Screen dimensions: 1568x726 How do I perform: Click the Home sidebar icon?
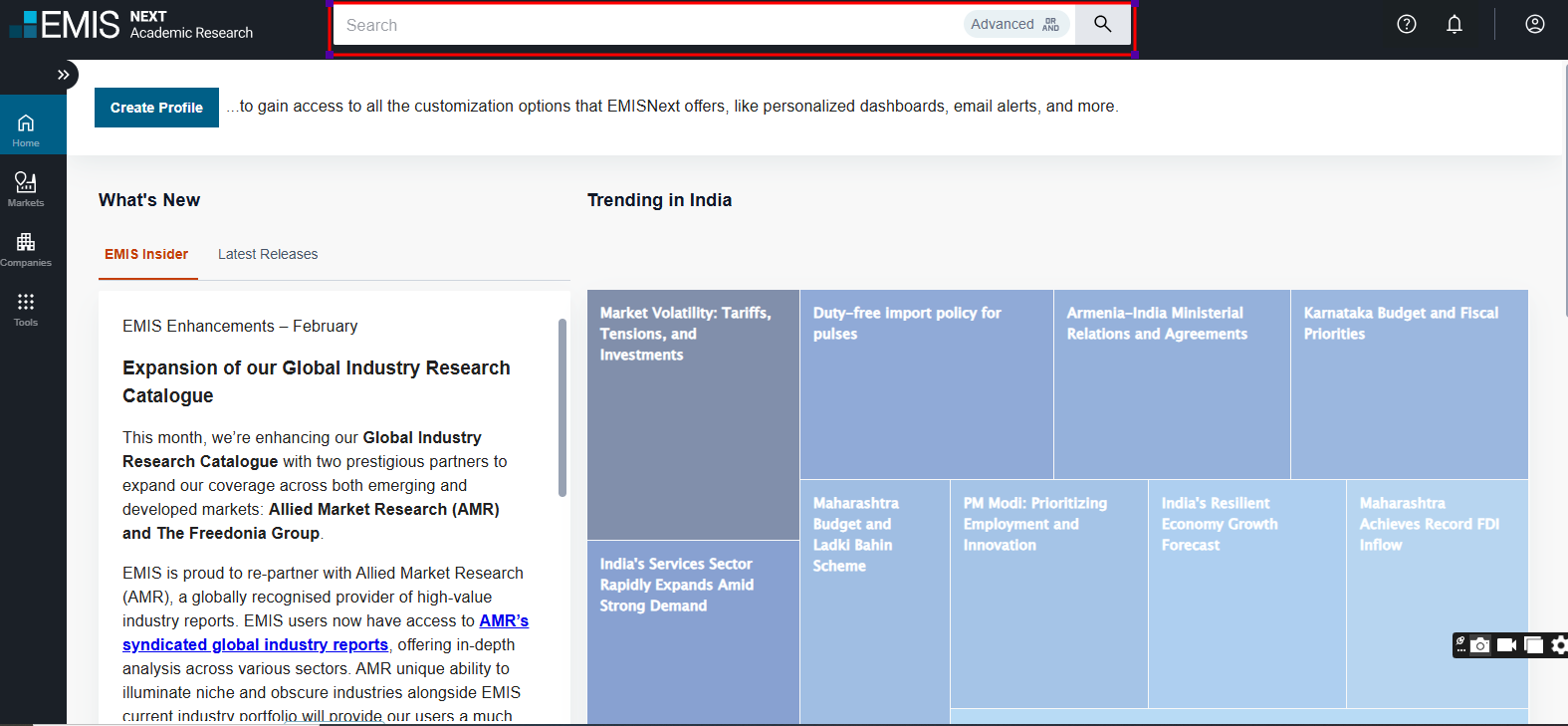26,128
